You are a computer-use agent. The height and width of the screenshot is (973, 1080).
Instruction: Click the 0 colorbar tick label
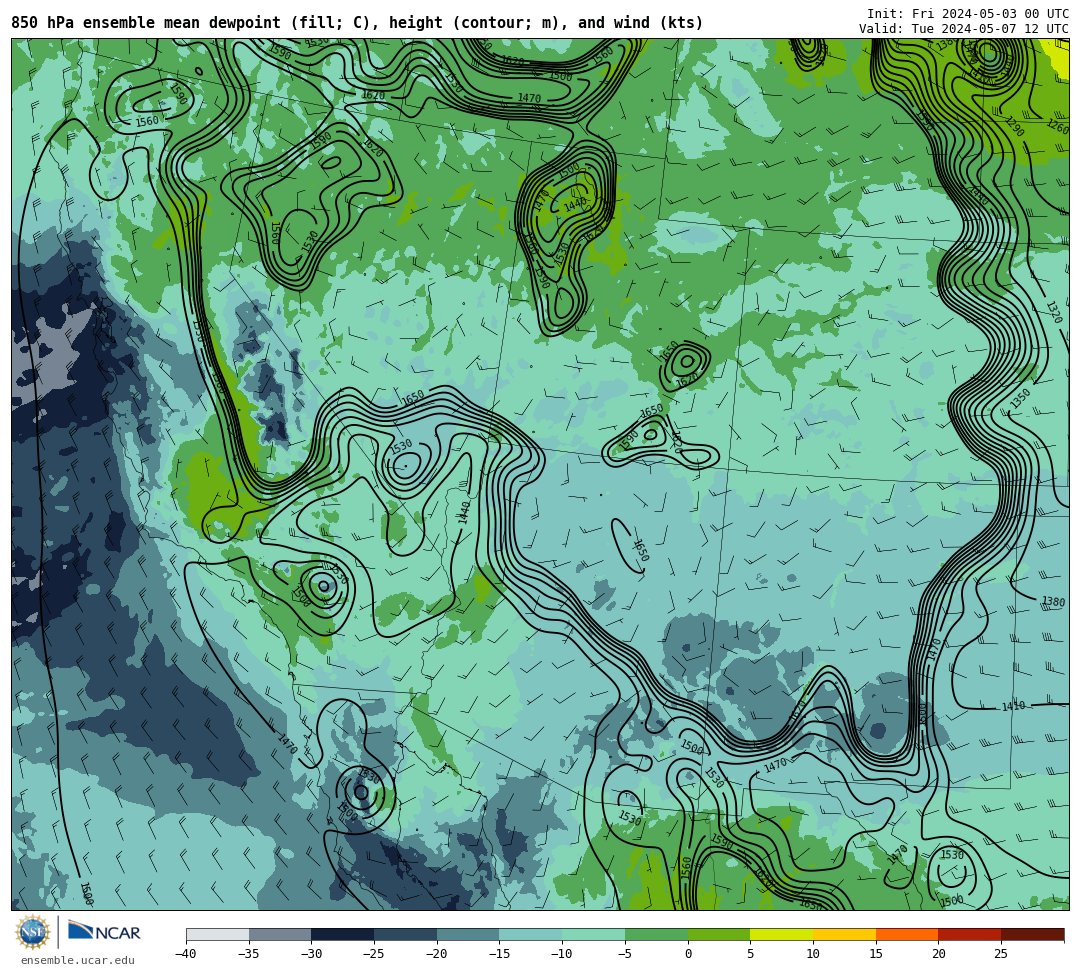coord(688,954)
